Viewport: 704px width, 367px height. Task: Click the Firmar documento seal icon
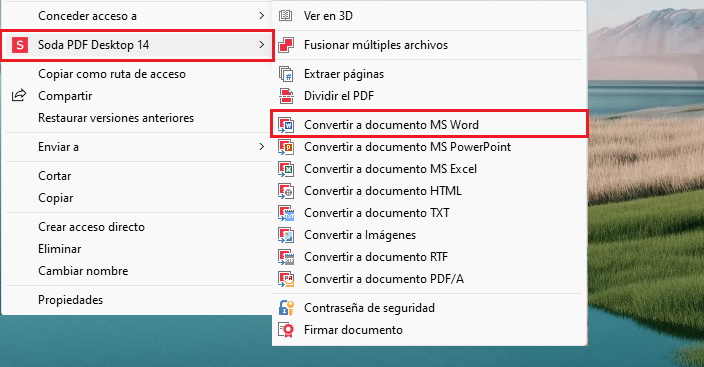(x=286, y=330)
